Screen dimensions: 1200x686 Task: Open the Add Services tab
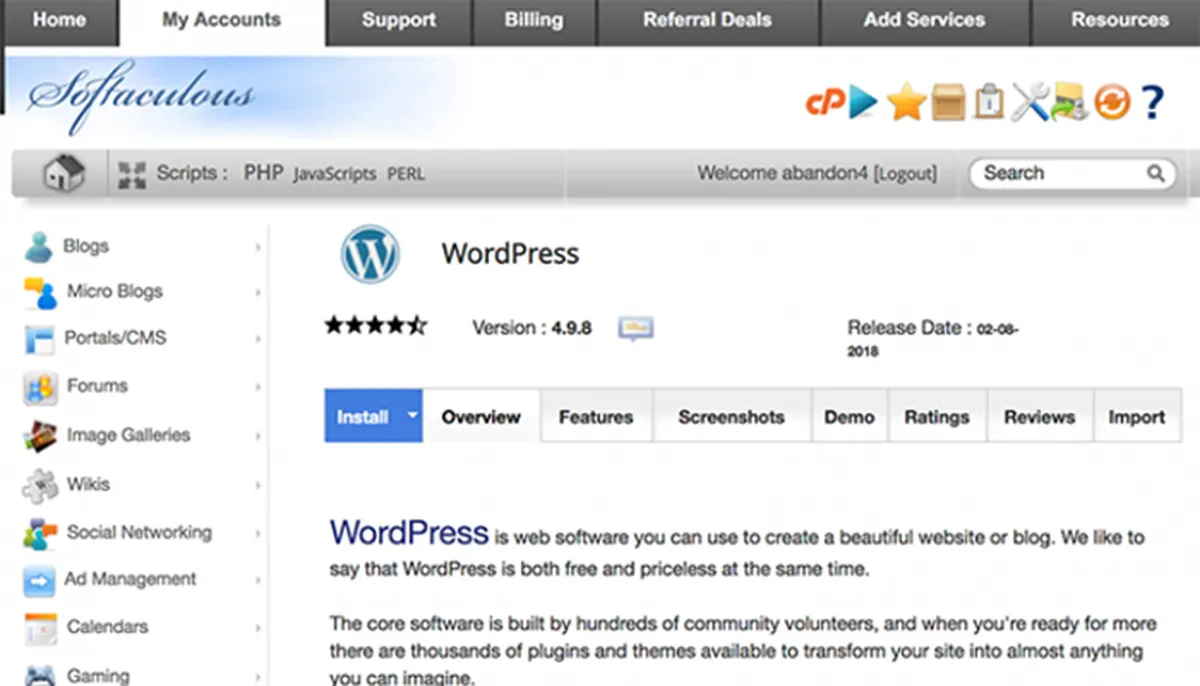pyautogui.click(x=925, y=20)
